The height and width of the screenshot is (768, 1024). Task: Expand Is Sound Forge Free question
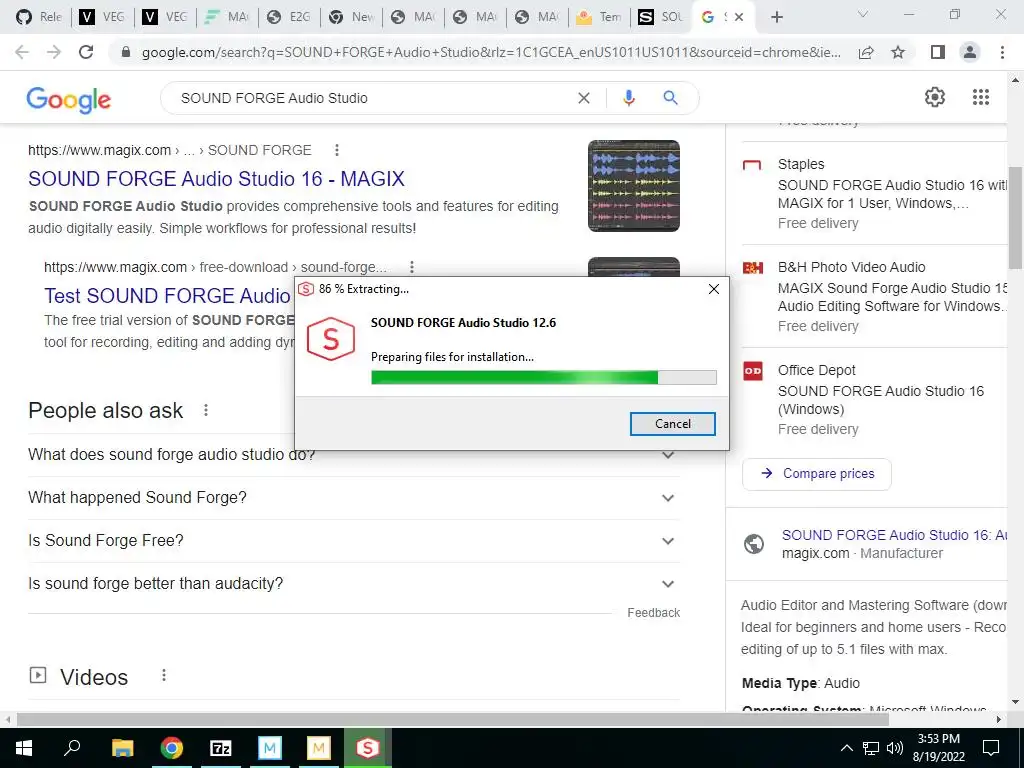point(354,541)
